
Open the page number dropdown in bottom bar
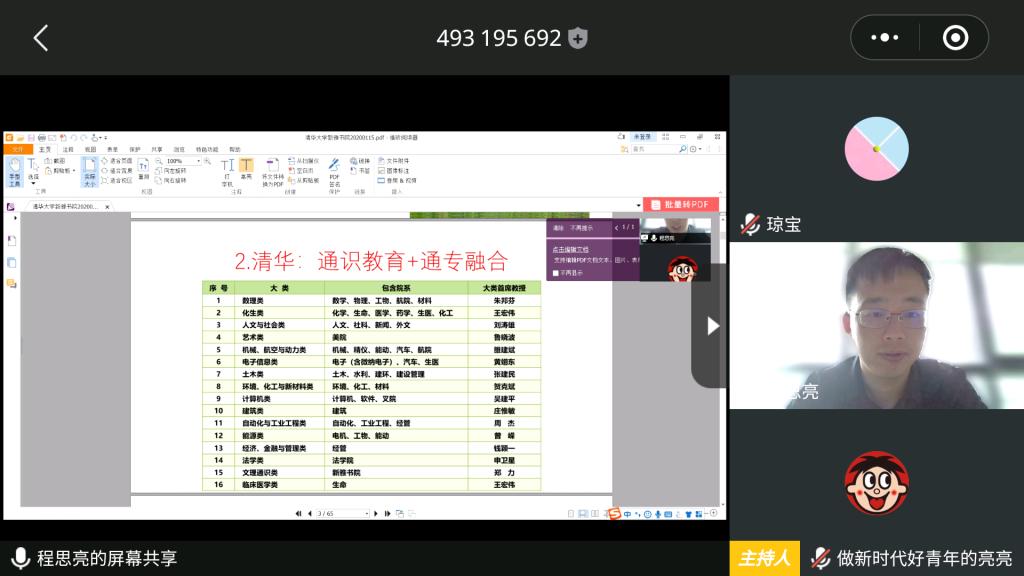click(x=365, y=513)
